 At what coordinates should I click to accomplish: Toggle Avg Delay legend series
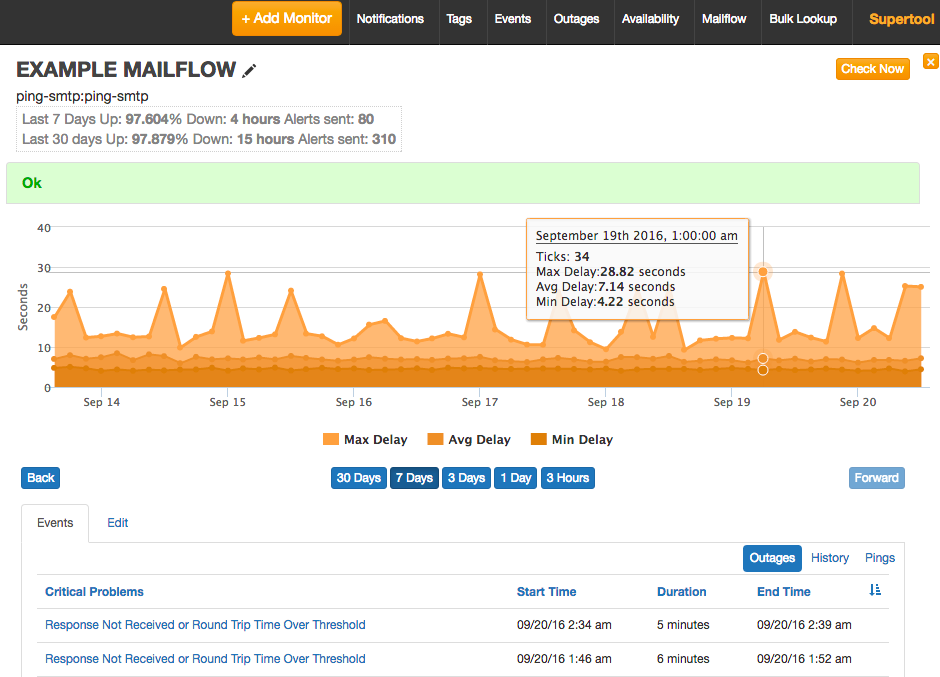click(468, 440)
